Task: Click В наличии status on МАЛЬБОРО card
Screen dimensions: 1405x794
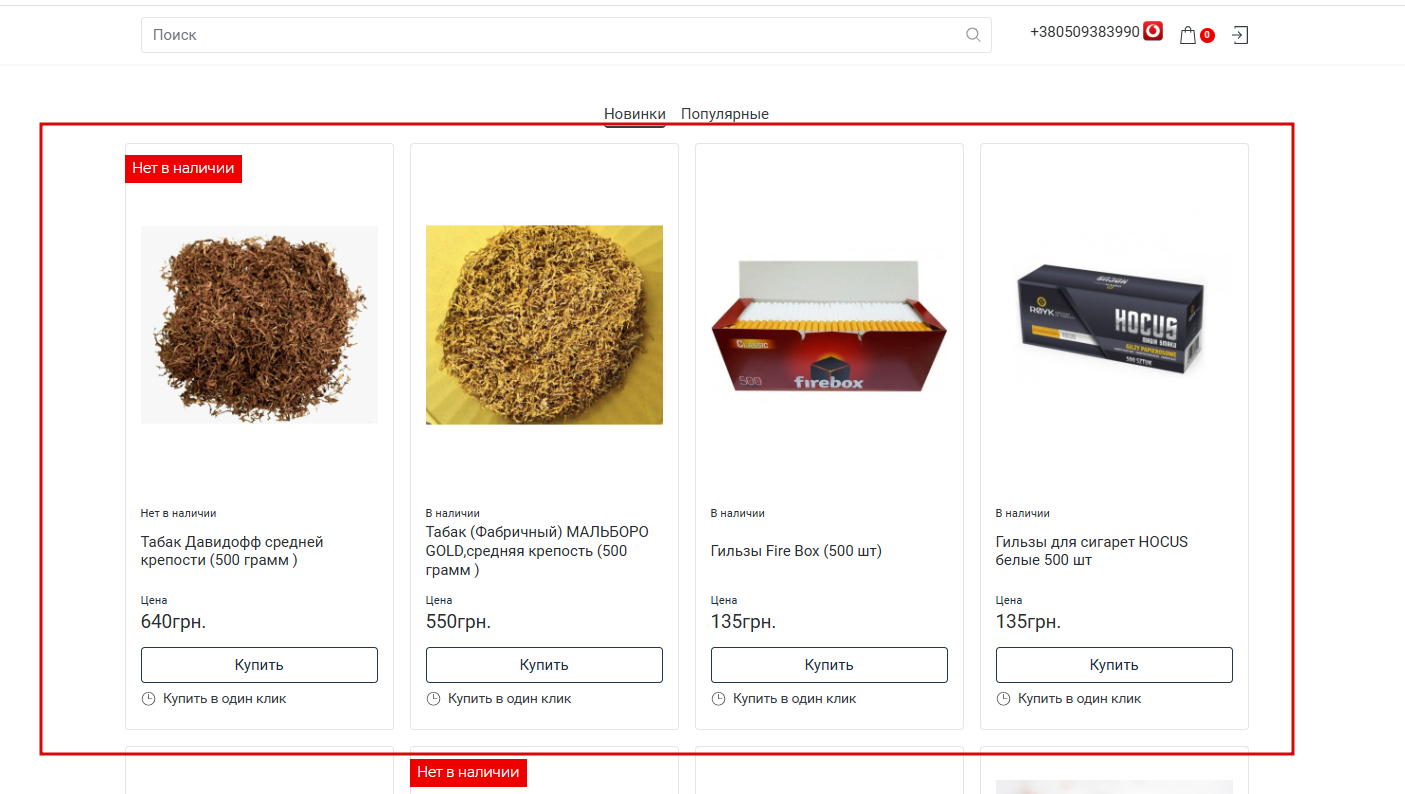Action: click(x=453, y=513)
